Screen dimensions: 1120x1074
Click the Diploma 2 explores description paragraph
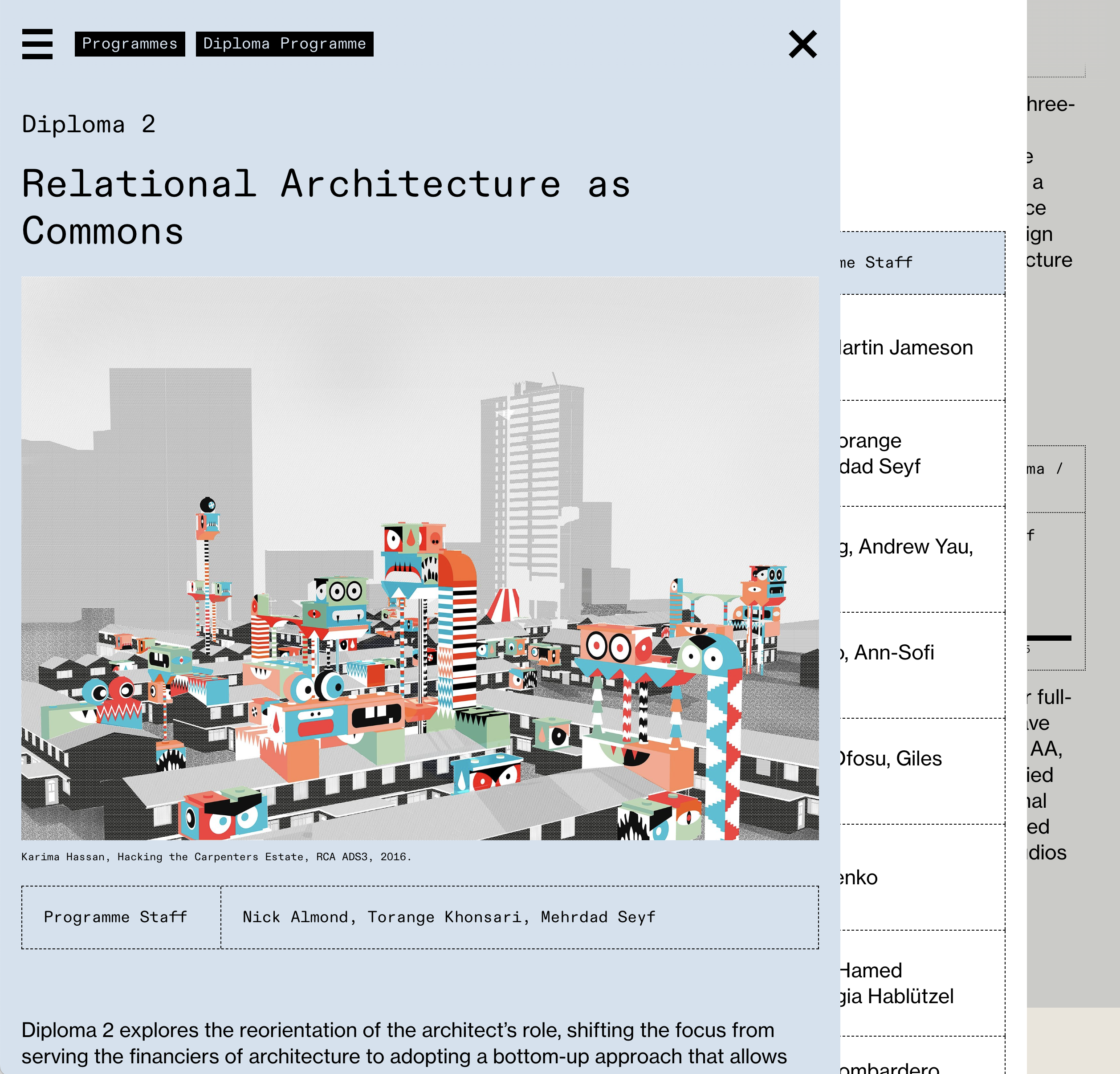click(x=404, y=1043)
